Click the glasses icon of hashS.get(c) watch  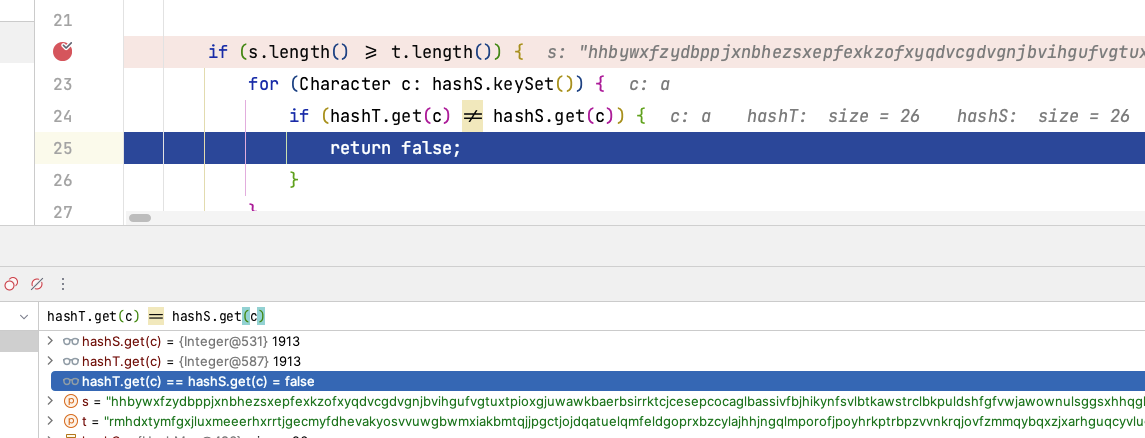[x=71, y=341]
